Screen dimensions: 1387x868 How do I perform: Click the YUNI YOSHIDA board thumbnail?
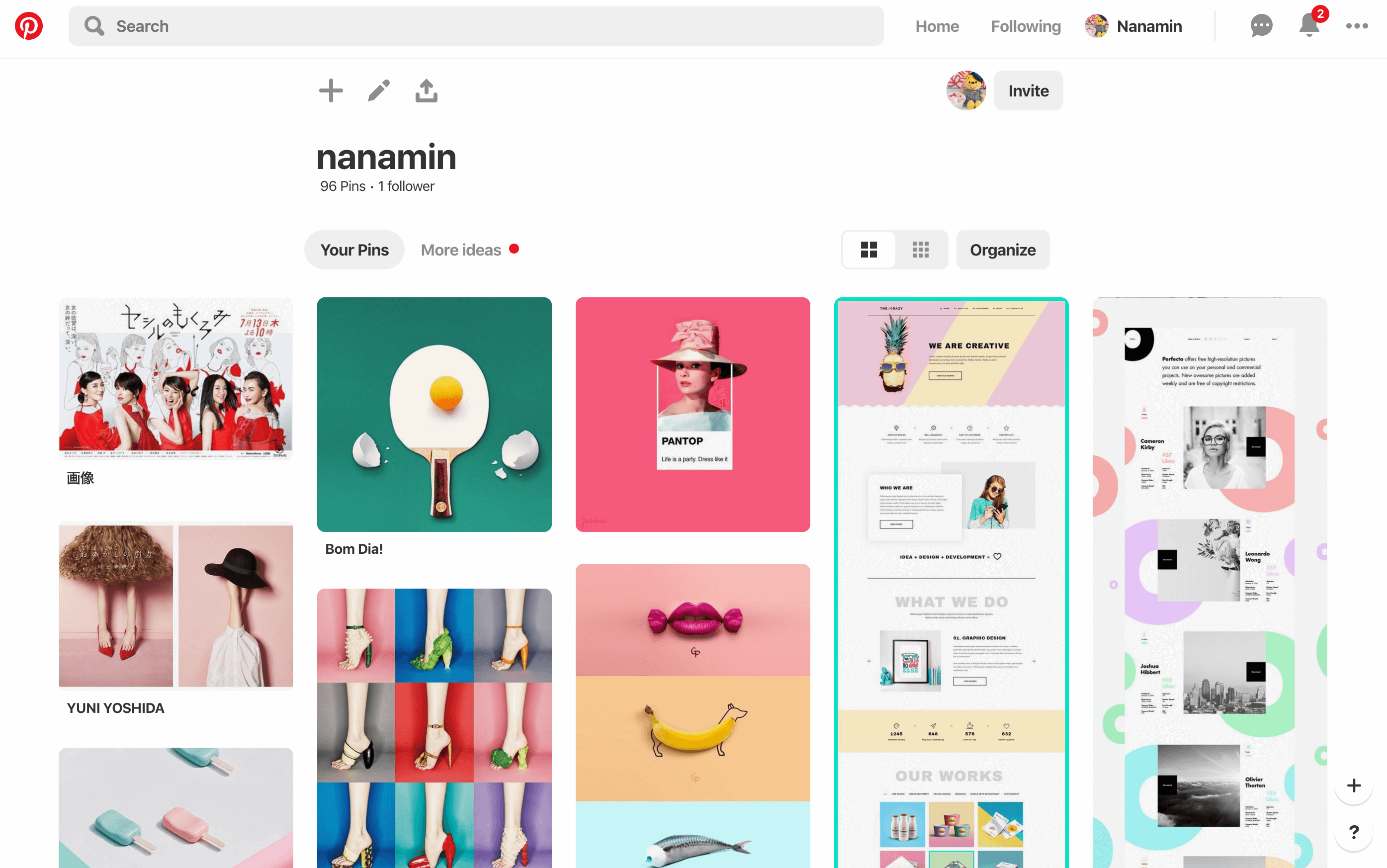176,605
